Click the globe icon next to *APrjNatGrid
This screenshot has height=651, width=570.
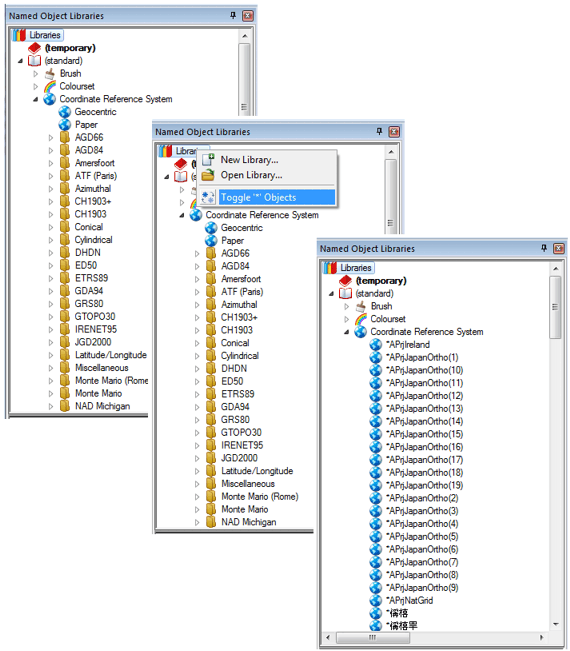click(376, 600)
